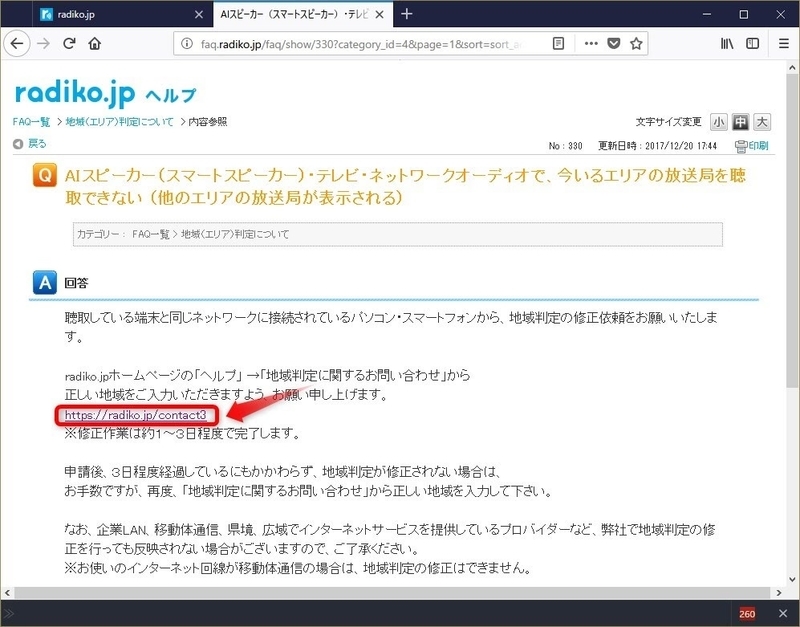The width and height of the screenshot is (800, 627).
Task: Open https://radiko.jp/contact3 link
Action: click(x=136, y=415)
